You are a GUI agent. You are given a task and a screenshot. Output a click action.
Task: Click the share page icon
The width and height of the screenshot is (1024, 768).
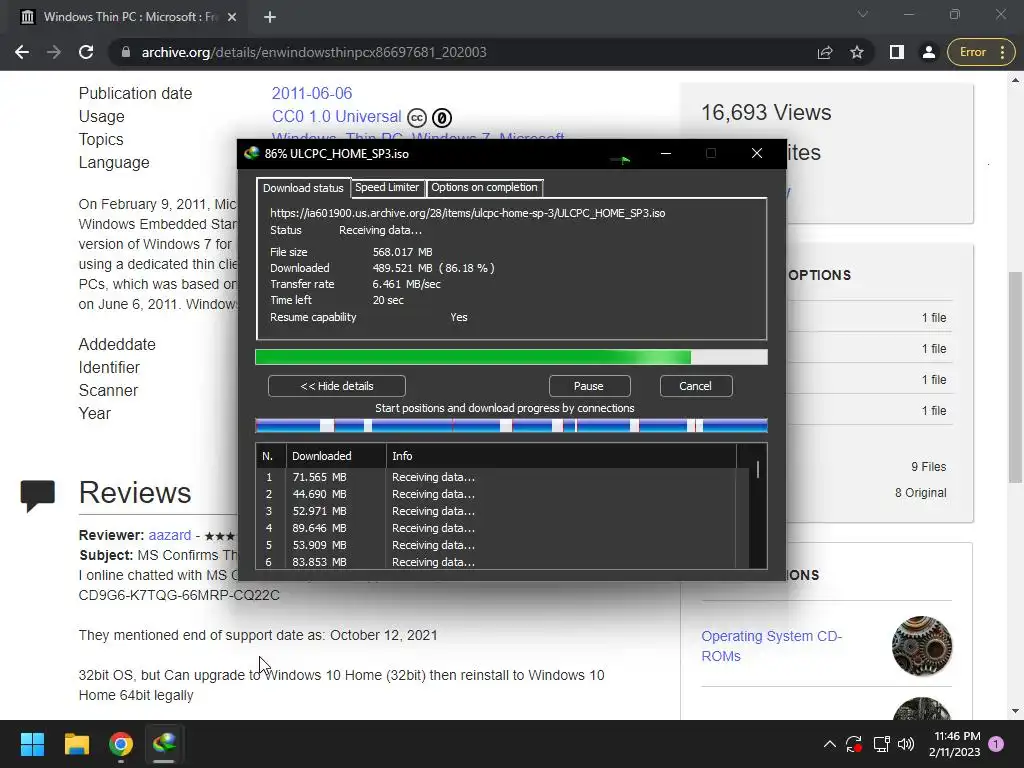825,52
